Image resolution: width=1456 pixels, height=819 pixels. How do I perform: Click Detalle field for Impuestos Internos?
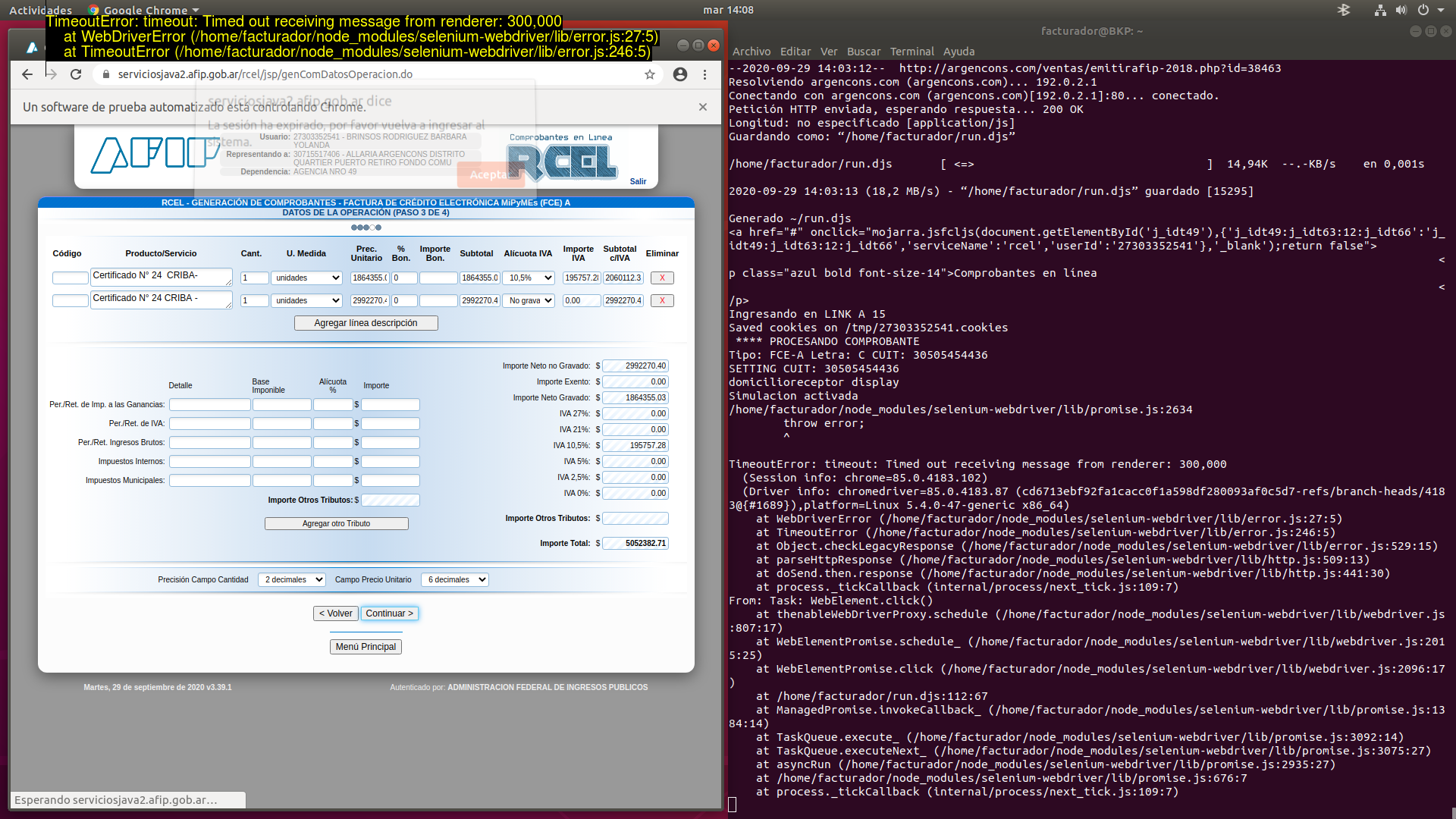(209, 461)
